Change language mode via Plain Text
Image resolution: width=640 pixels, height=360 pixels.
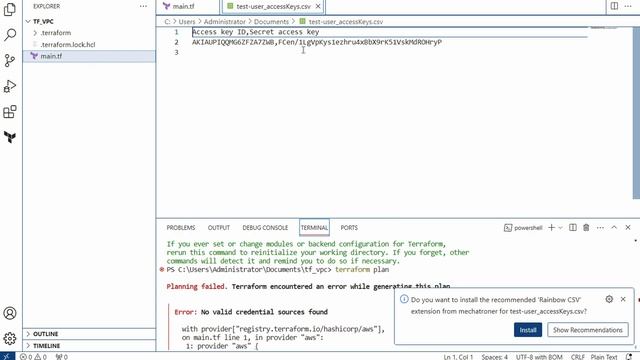(x=604, y=357)
